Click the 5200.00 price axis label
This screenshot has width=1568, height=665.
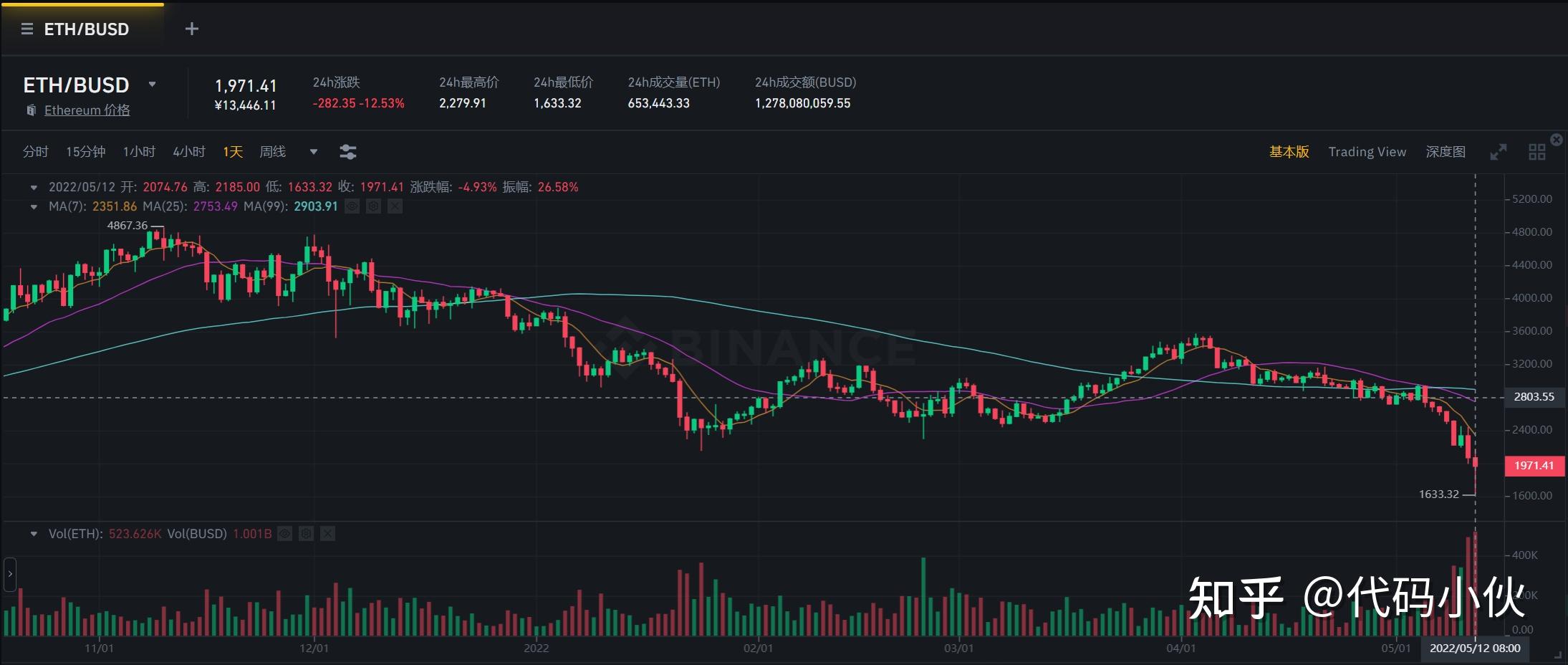tap(1532, 199)
